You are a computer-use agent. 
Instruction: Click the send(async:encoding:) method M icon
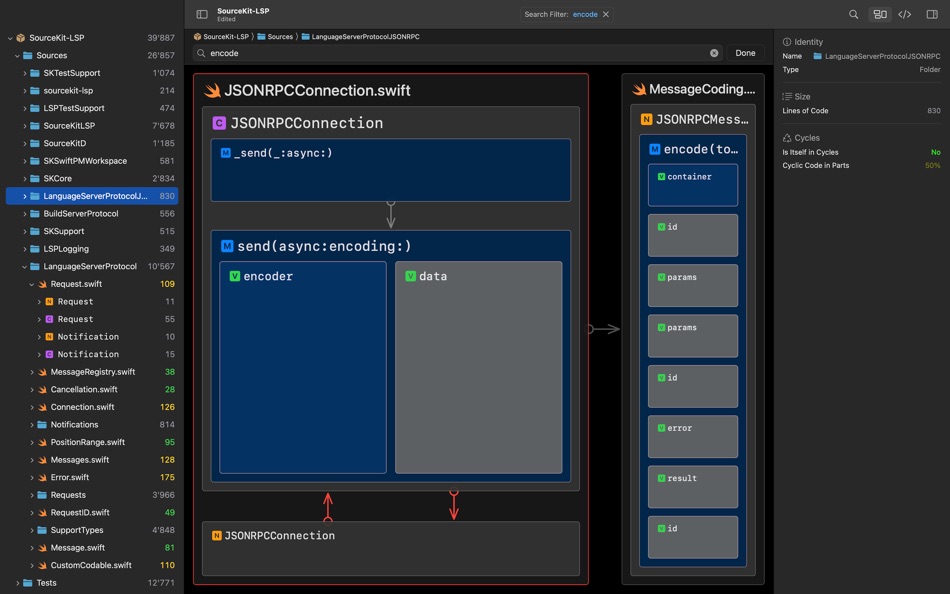[x=227, y=246]
